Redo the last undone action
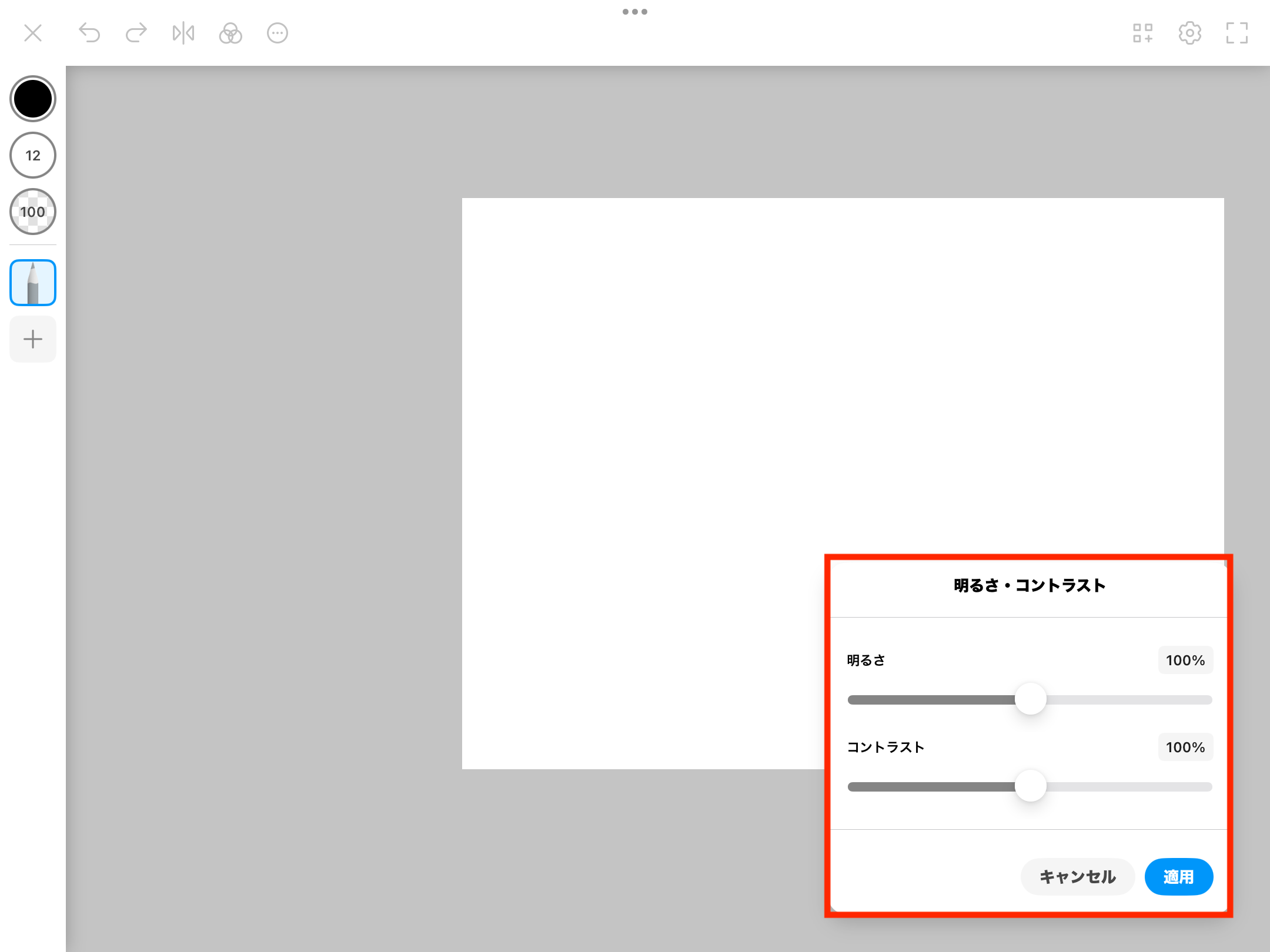Image resolution: width=1270 pixels, height=952 pixels. 136,33
